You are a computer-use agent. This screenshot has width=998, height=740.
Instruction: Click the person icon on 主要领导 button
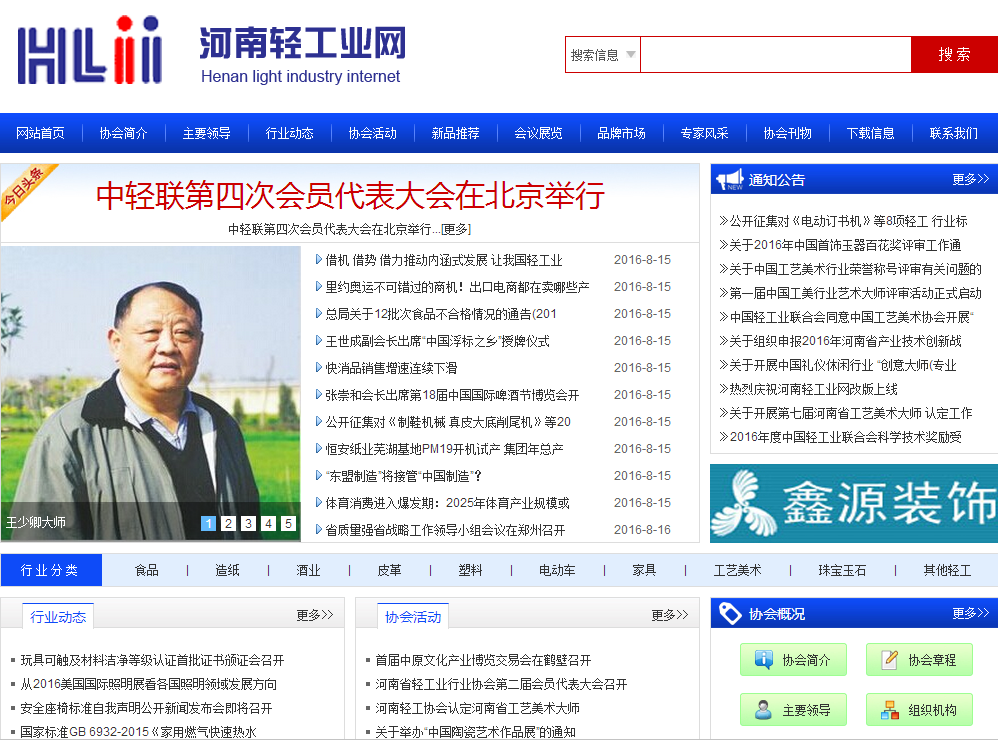tap(763, 709)
